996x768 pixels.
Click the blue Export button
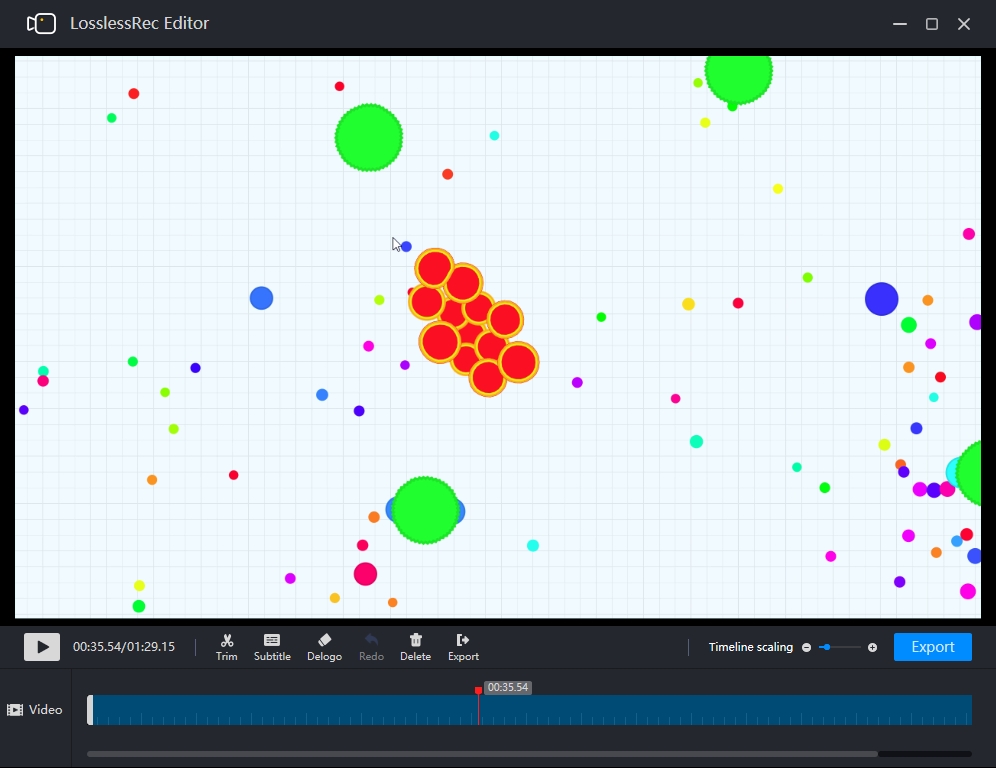932,647
